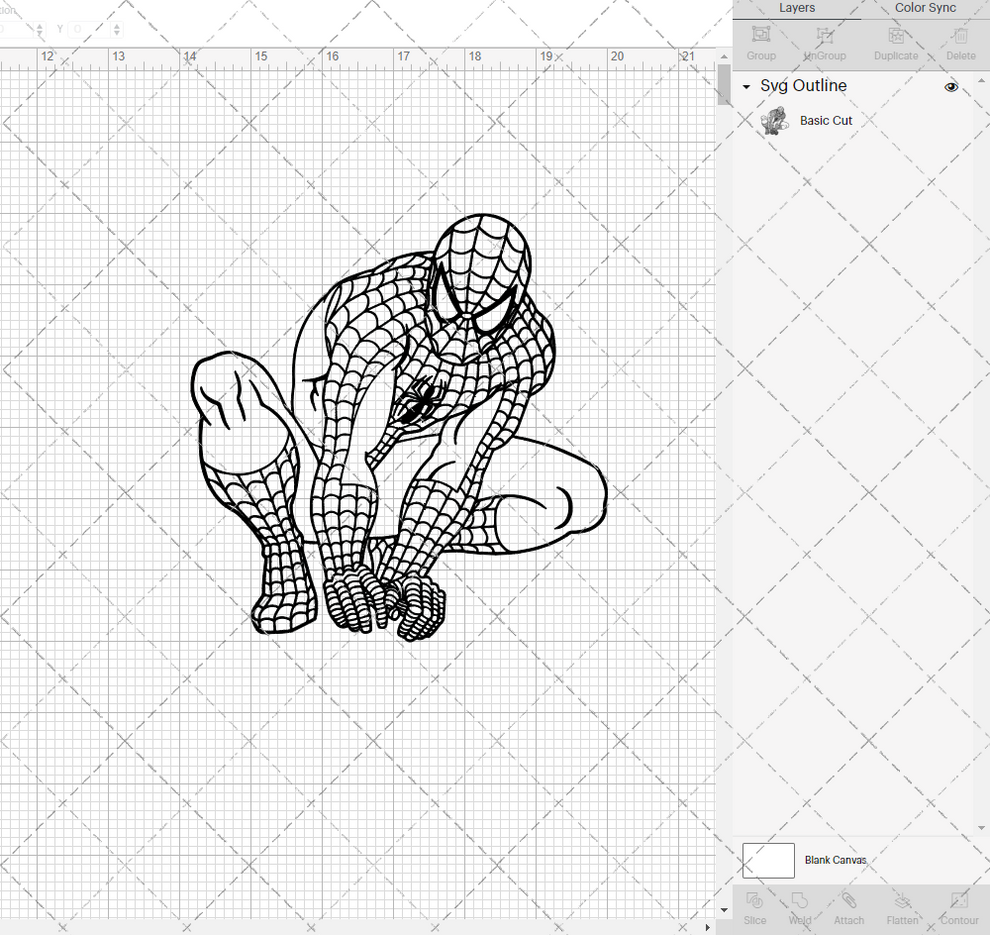Click the canvas scrollbar down arrow

723,909
